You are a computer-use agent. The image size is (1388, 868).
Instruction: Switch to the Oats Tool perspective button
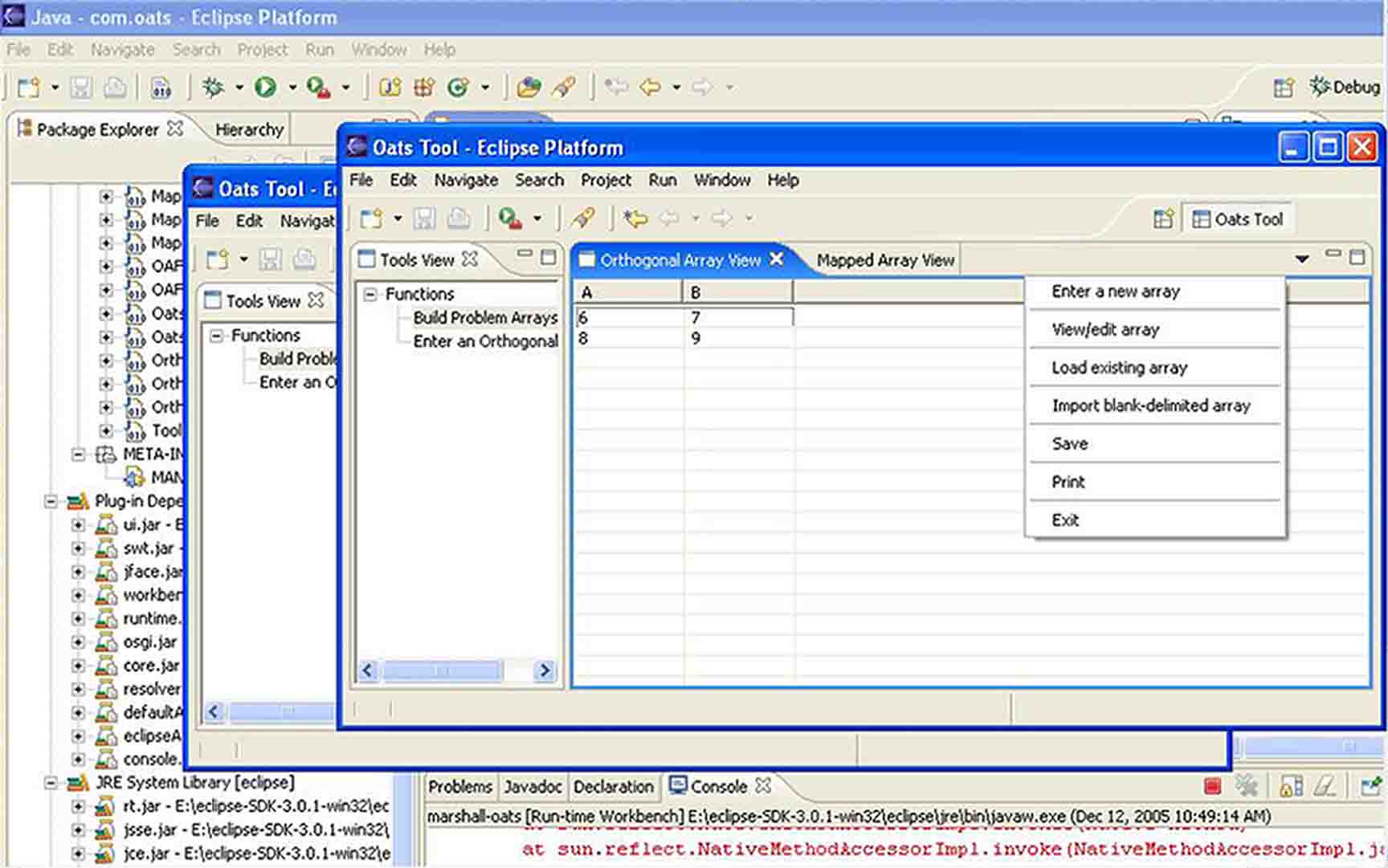point(1237,219)
